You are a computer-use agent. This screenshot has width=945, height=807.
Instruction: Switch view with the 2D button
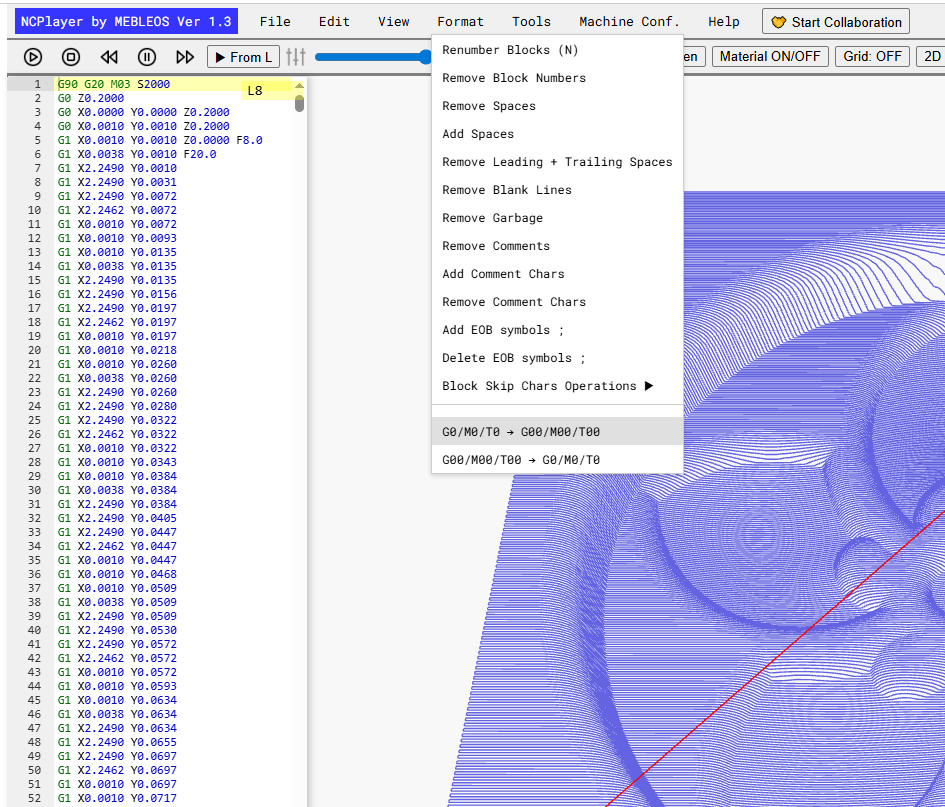[x=931, y=57]
